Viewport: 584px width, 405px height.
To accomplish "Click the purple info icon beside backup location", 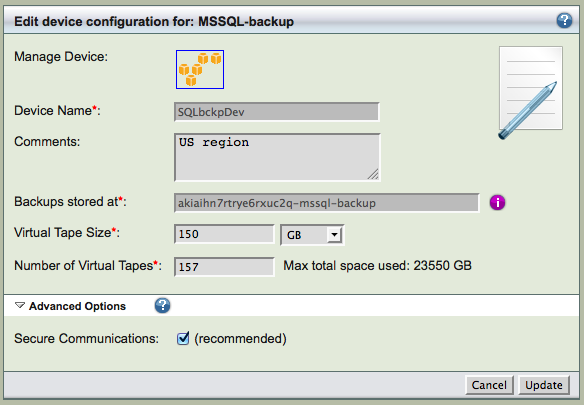I will (x=497, y=203).
